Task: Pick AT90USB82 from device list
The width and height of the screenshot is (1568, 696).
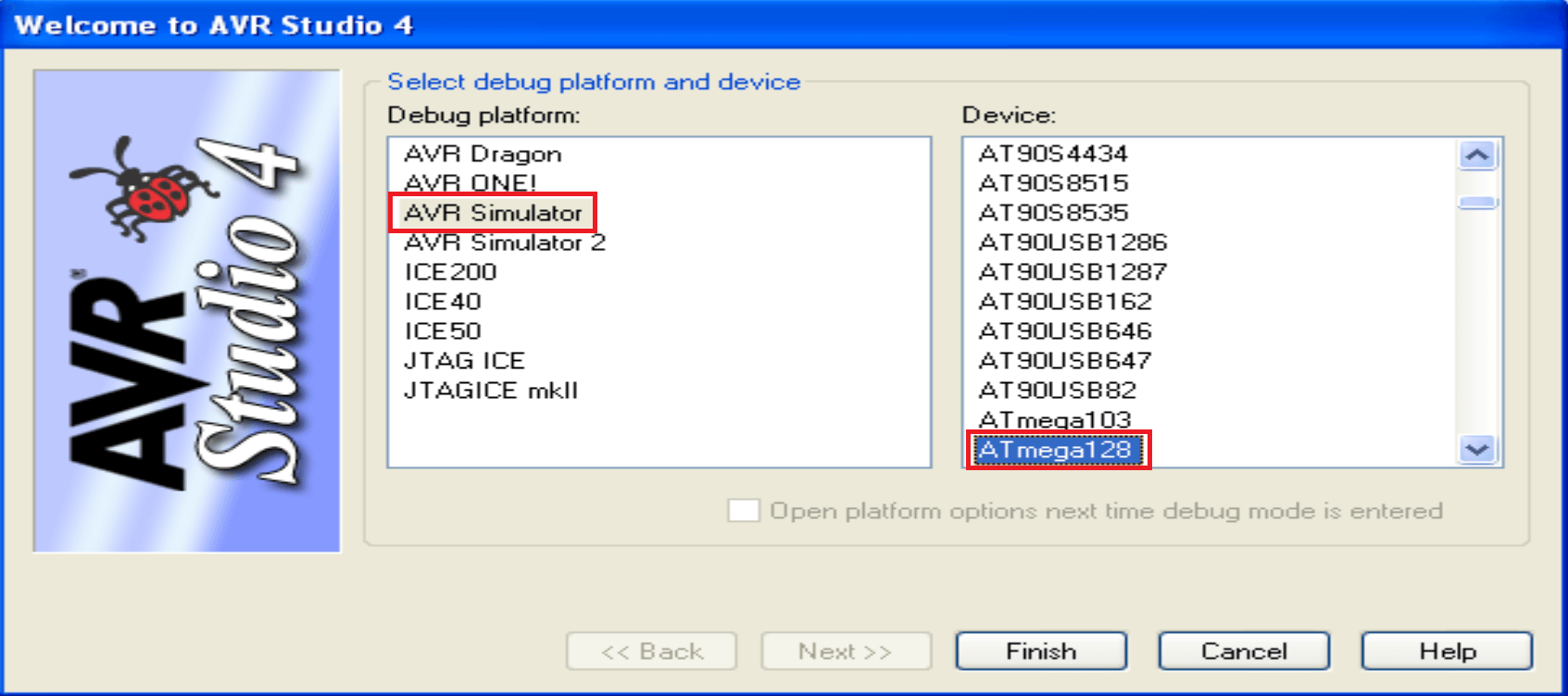Action: 1057,391
